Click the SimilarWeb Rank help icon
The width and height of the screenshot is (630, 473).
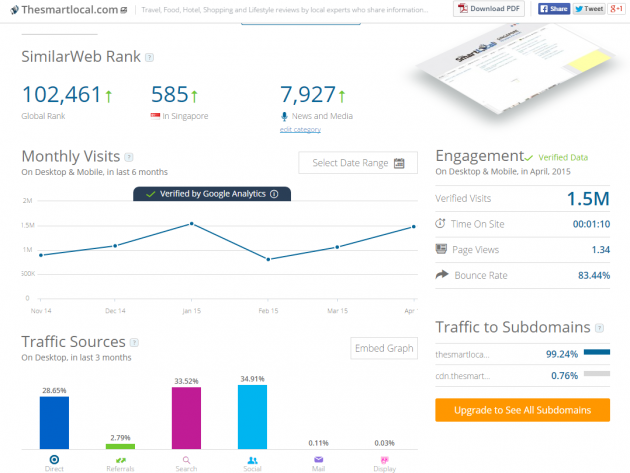pyautogui.click(x=149, y=57)
